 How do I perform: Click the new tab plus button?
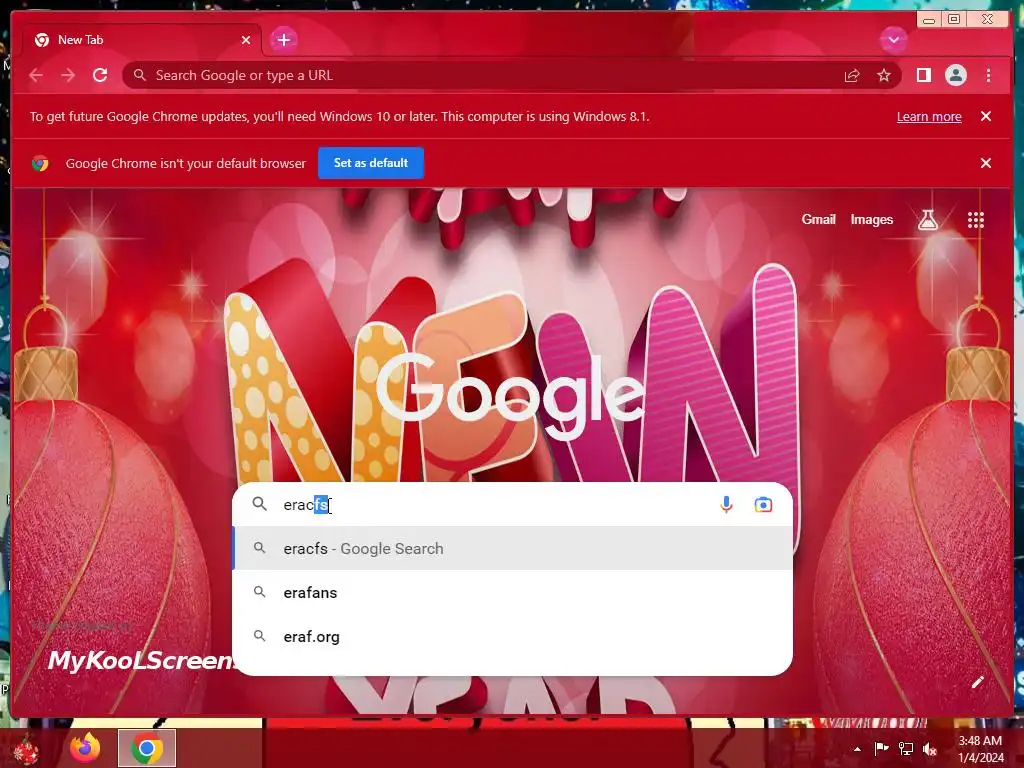coord(283,40)
